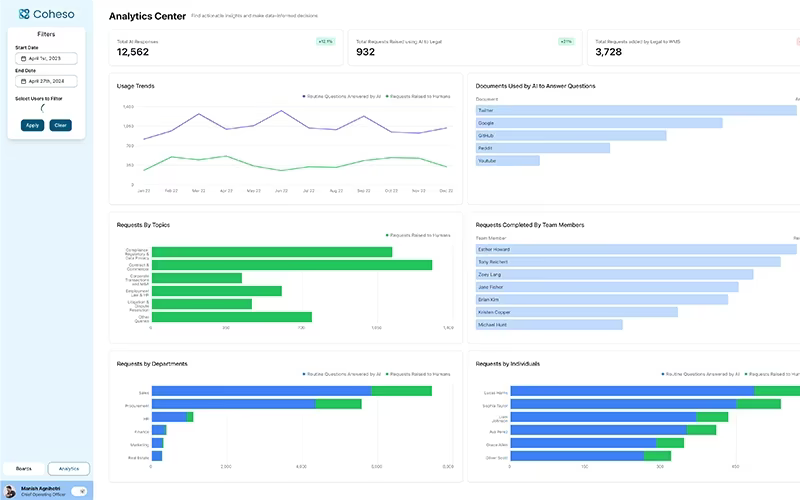Toggle Usage Trends 'Requests Raised to Humans' legend
The height and width of the screenshot is (500, 800).
tap(418, 96)
